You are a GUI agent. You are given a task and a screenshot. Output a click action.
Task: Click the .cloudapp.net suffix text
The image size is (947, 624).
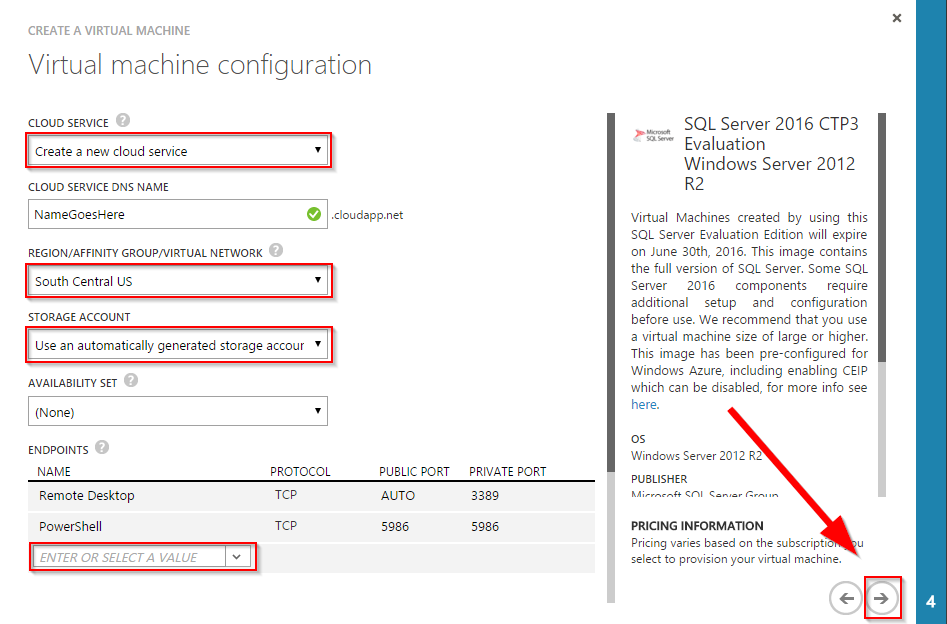pyautogui.click(x=367, y=215)
